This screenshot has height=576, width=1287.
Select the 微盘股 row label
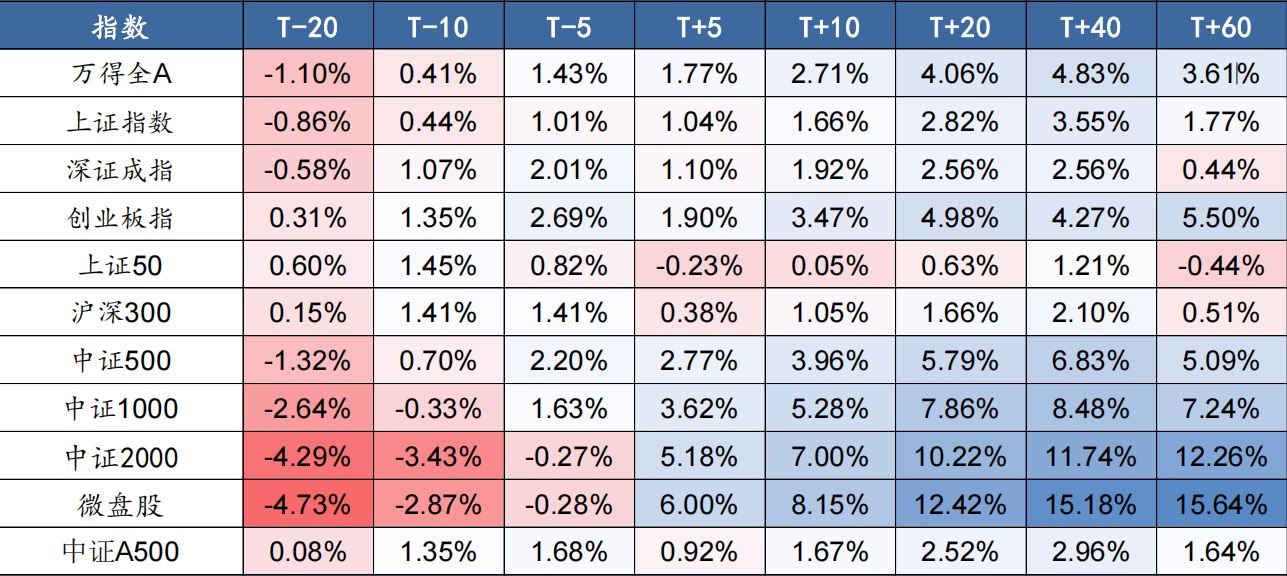pos(121,505)
